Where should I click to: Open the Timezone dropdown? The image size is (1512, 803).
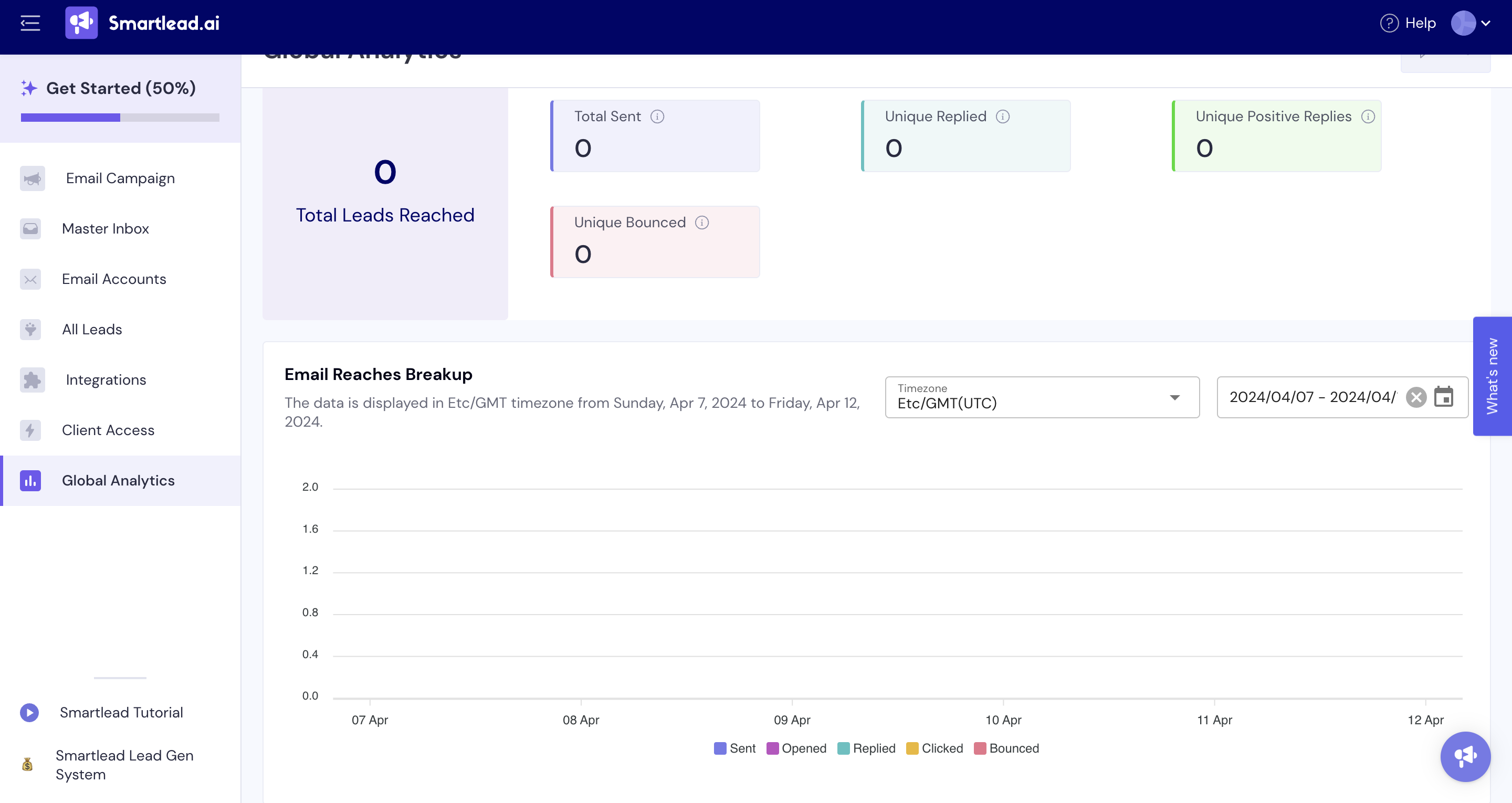(x=1041, y=397)
